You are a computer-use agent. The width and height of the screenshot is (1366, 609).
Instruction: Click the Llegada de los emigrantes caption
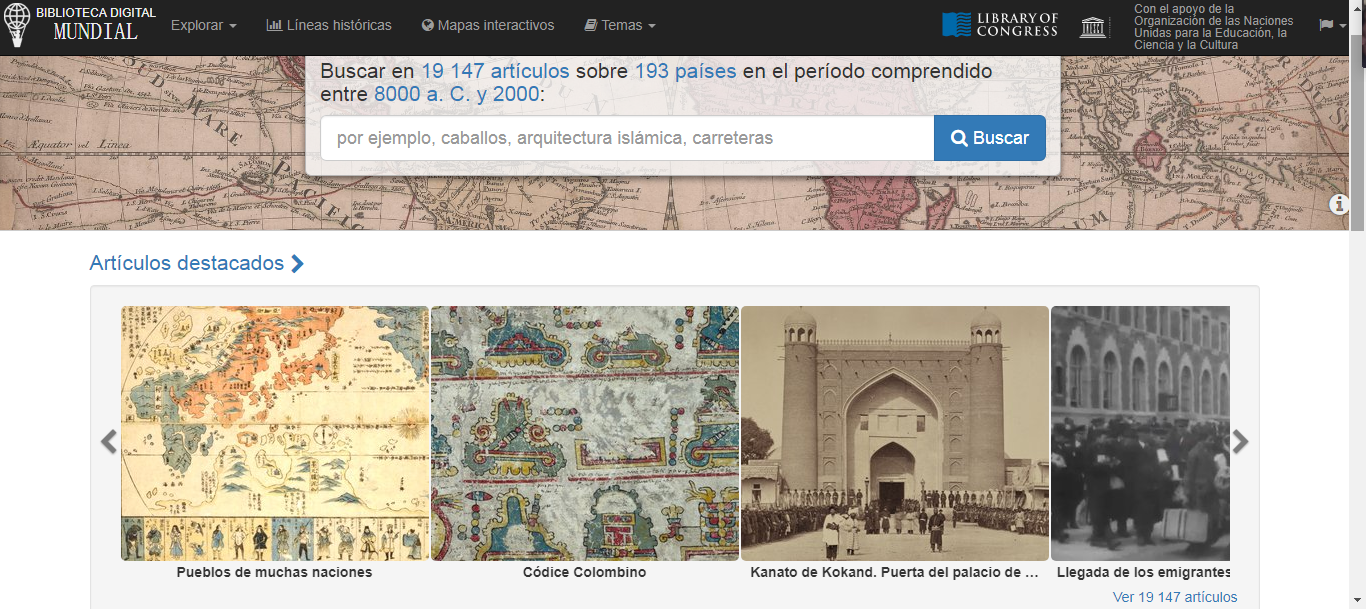pyautogui.click(x=1144, y=572)
